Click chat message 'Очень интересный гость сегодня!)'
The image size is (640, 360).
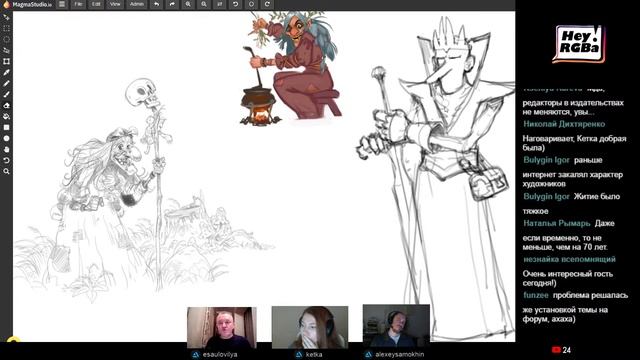(568, 278)
